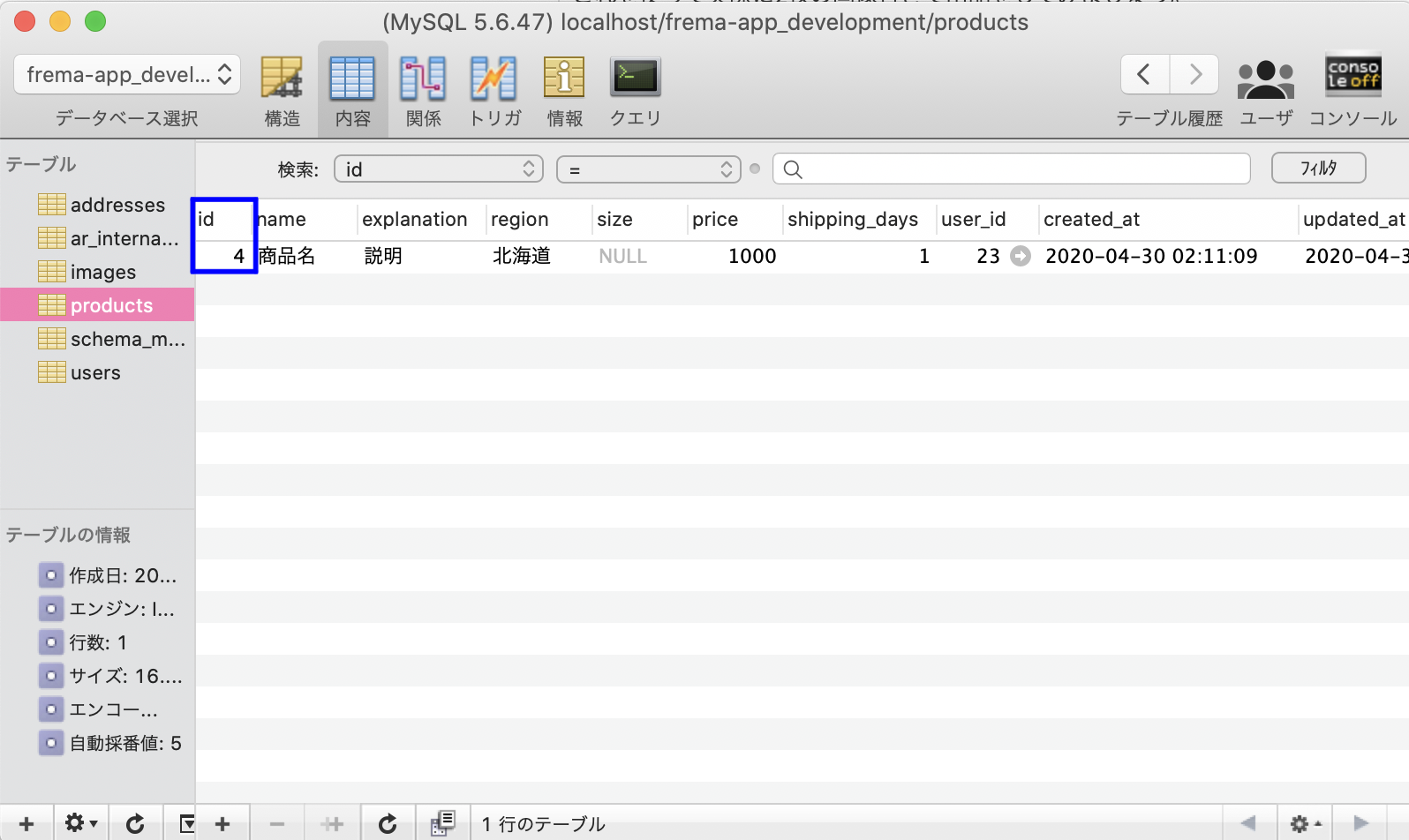The width and height of the screenshot is (1409, 840).
Task: Select the products table
Action: click(97, 305)
